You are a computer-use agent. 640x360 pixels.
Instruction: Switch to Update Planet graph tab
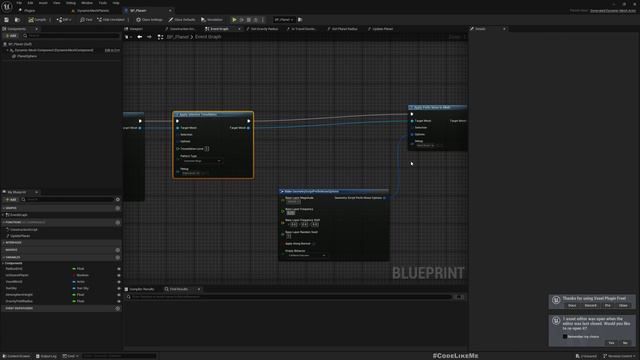pyautogui.click(x=380, y=29)
